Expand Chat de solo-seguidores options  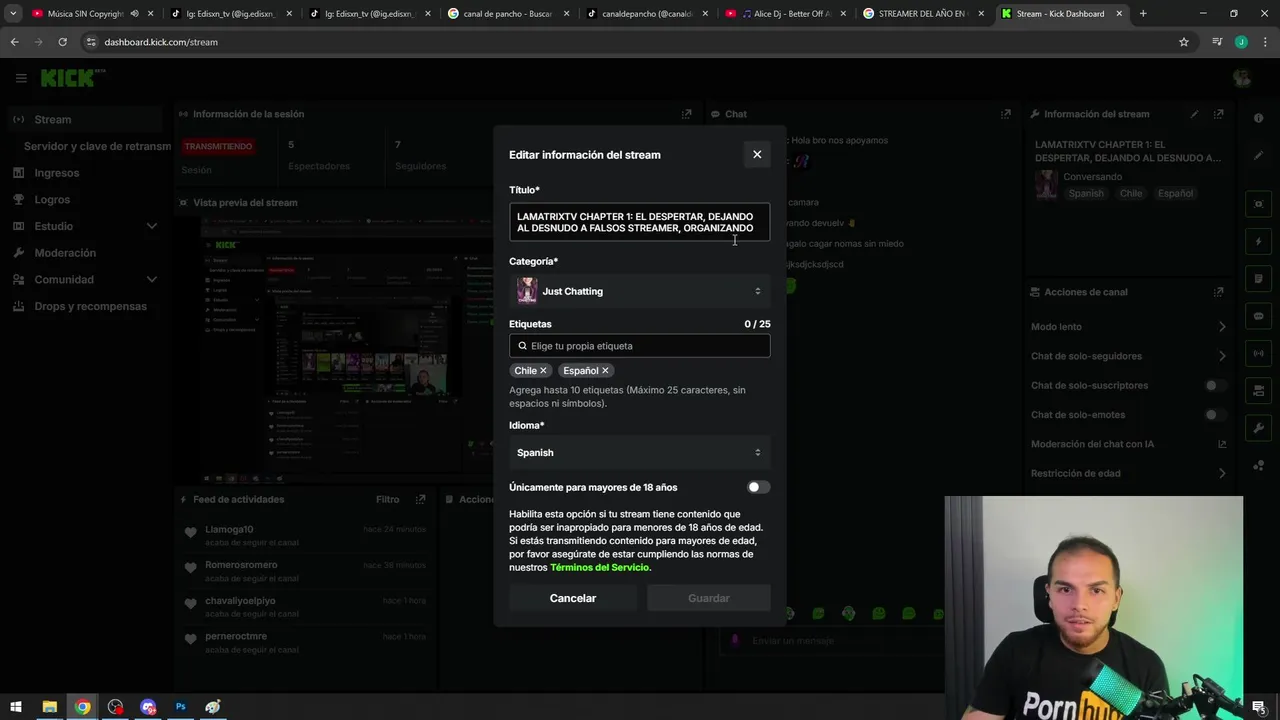(1221, 356)
